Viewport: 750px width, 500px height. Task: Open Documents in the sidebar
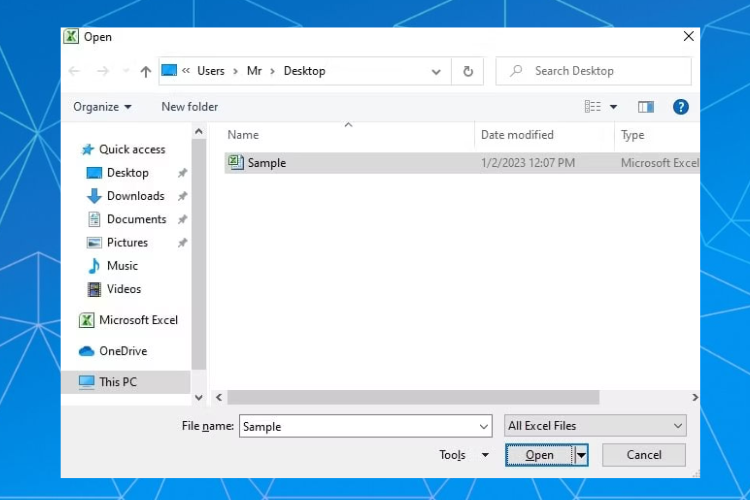click(x=136, y=219)
